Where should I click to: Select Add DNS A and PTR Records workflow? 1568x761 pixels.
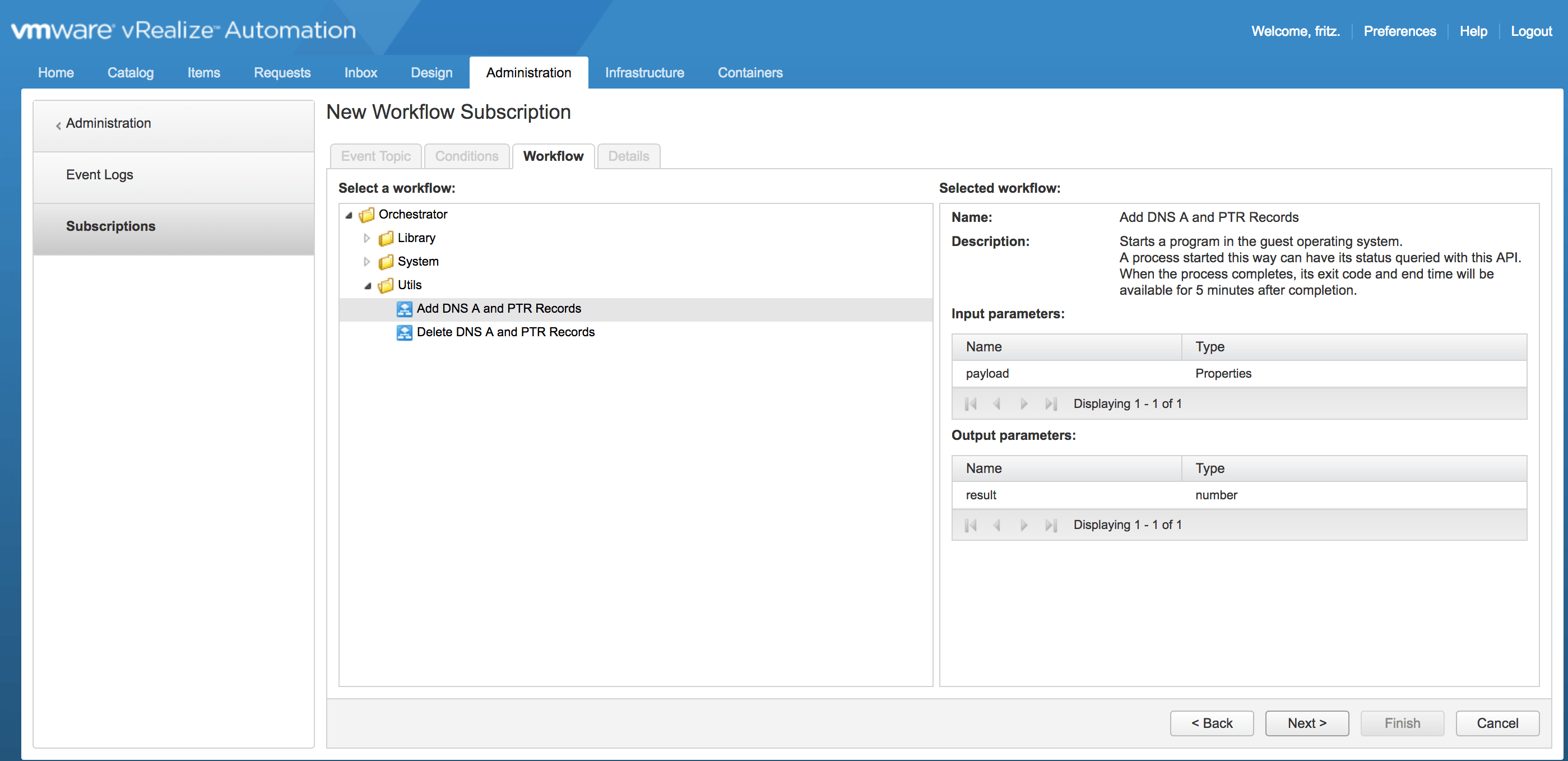[635, 309]
